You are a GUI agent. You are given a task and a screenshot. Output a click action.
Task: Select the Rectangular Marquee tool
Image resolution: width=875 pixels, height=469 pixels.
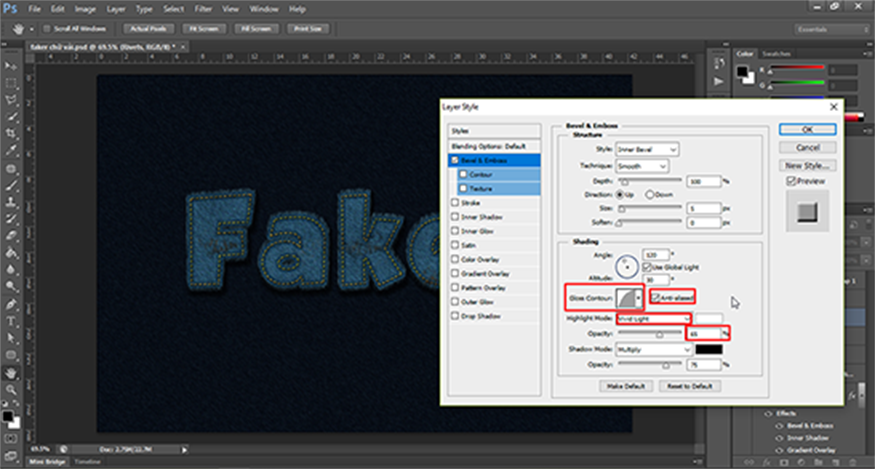(11, 82)
